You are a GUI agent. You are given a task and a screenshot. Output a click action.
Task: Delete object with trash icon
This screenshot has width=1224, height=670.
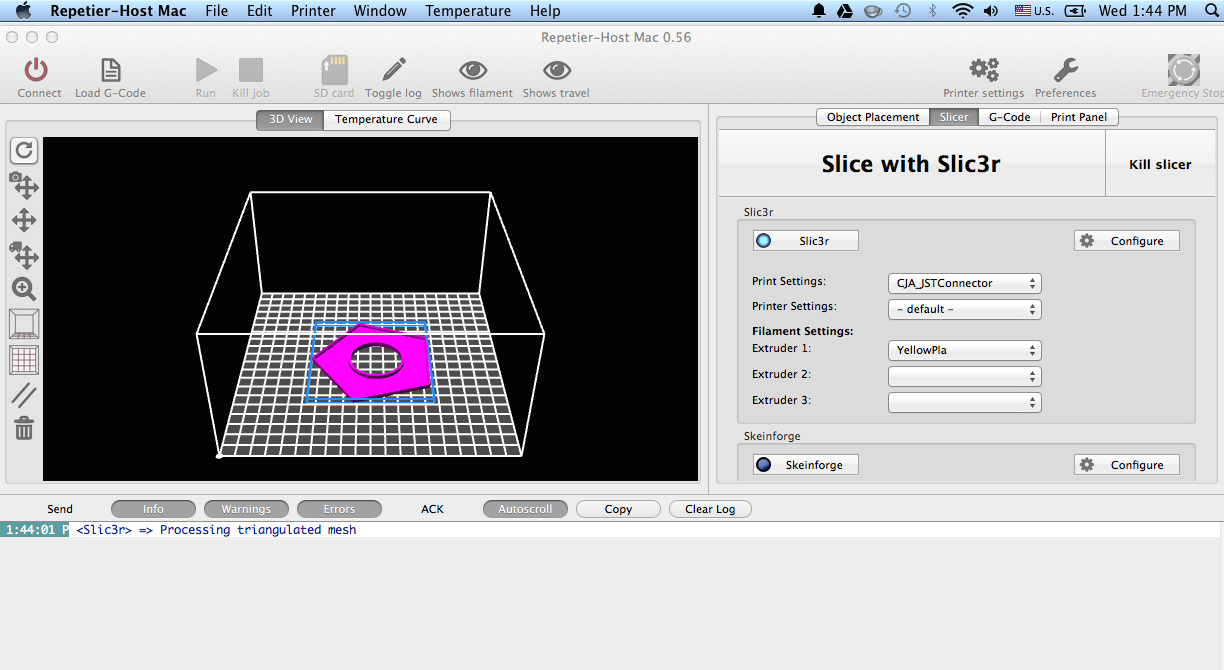point(24,429)
